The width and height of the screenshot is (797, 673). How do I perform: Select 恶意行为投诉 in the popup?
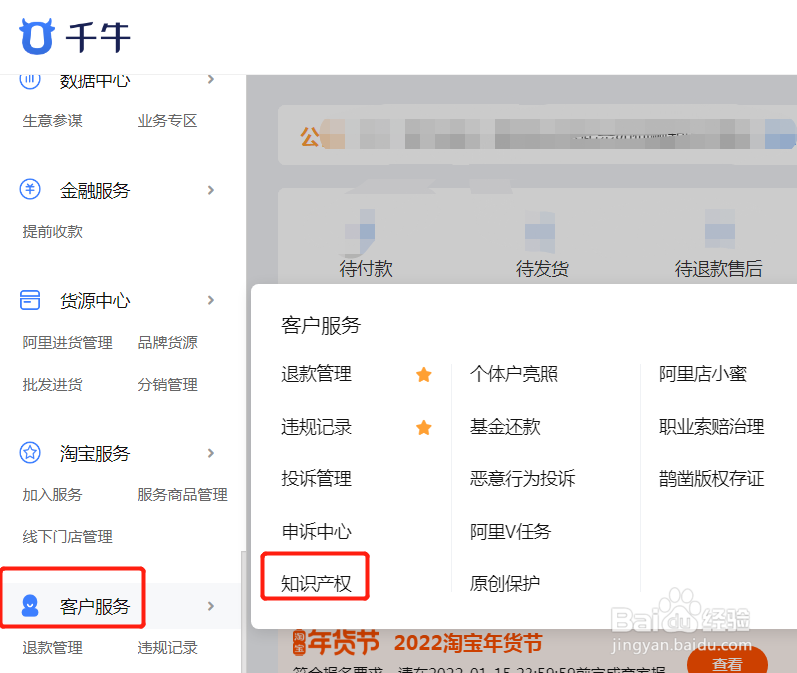[522, 479]
